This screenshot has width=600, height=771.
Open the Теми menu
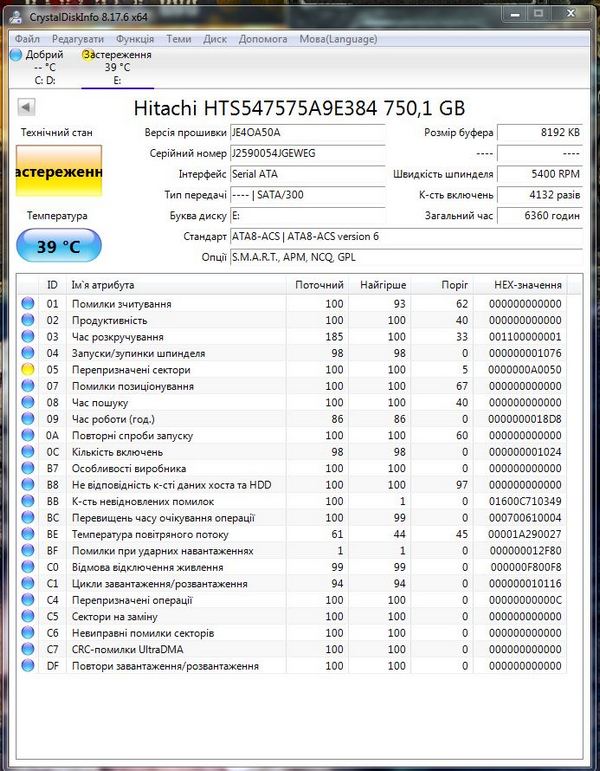[x=179, y=39]
